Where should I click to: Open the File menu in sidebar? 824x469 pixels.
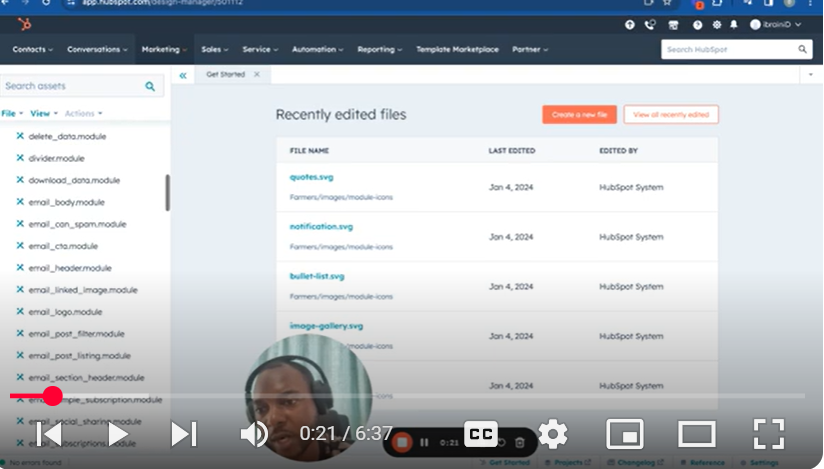click(13, 113)
